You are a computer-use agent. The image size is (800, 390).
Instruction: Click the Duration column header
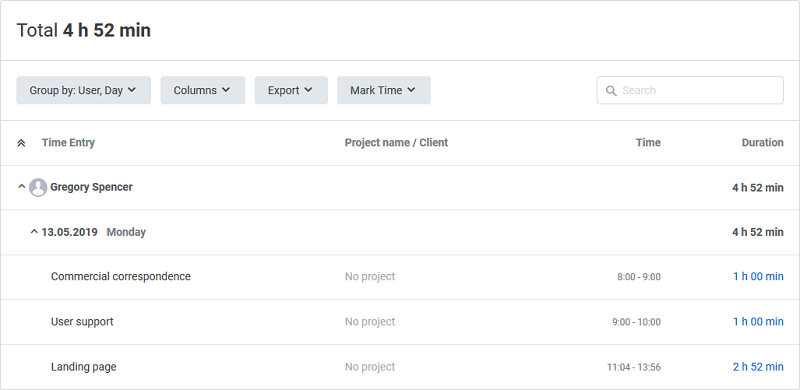(762, 143)
